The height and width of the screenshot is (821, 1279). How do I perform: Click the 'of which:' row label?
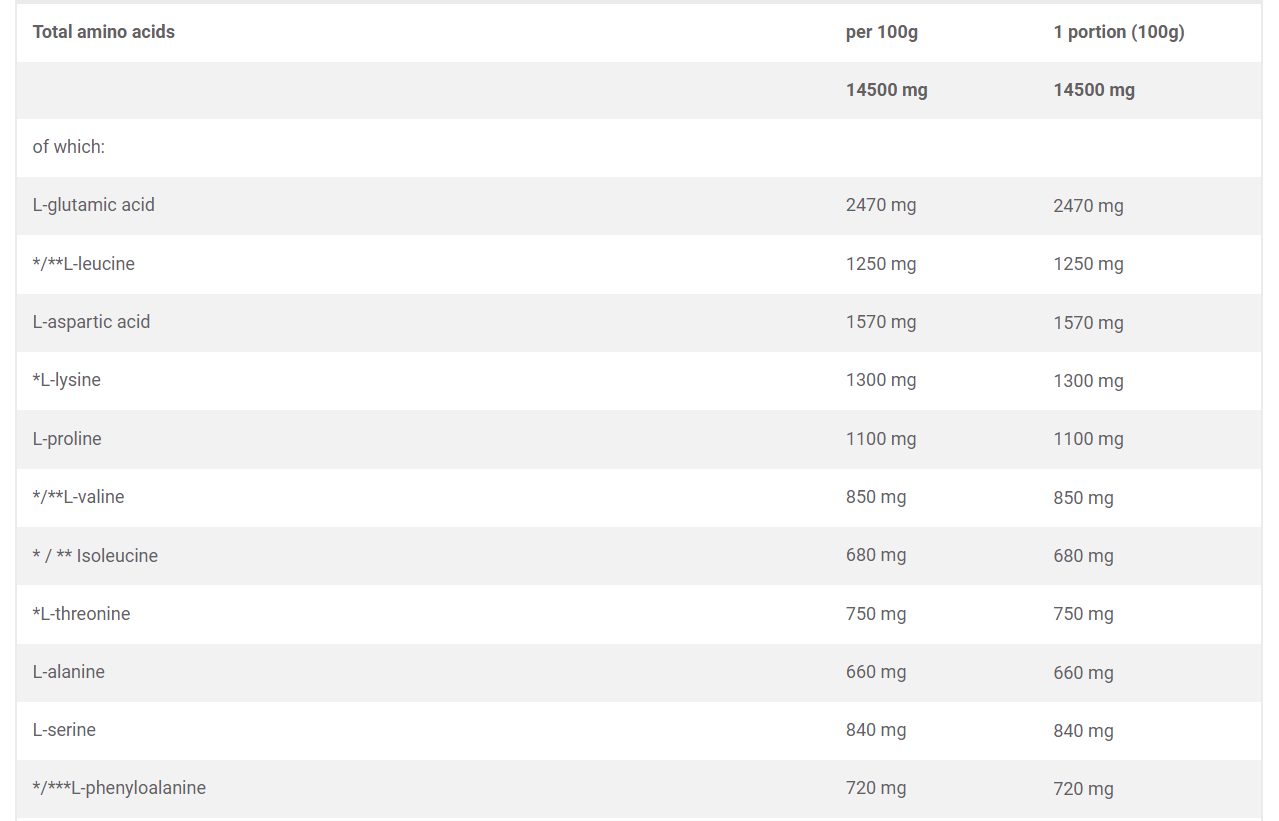69,147
